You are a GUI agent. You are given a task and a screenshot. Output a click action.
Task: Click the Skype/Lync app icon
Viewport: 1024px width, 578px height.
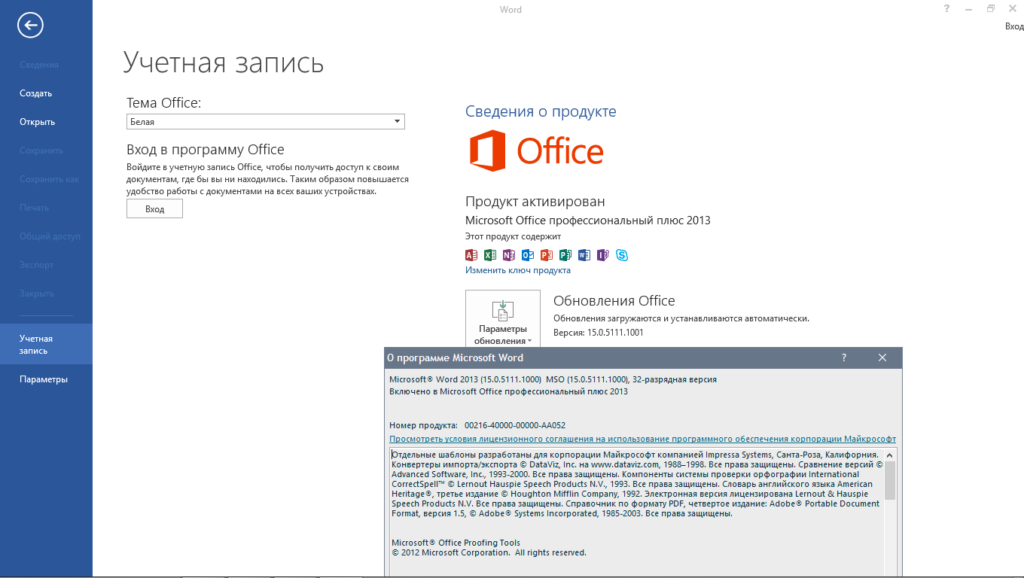click(x=622, y=255)
